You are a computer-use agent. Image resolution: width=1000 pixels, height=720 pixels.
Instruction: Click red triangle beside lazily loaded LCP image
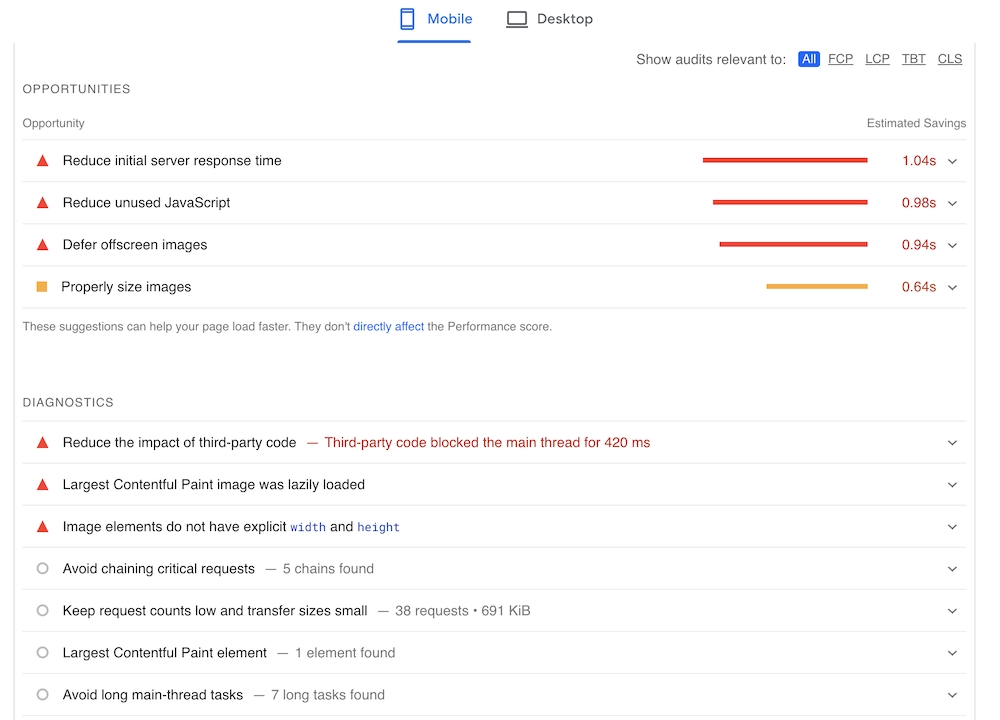tap(43, 485)
